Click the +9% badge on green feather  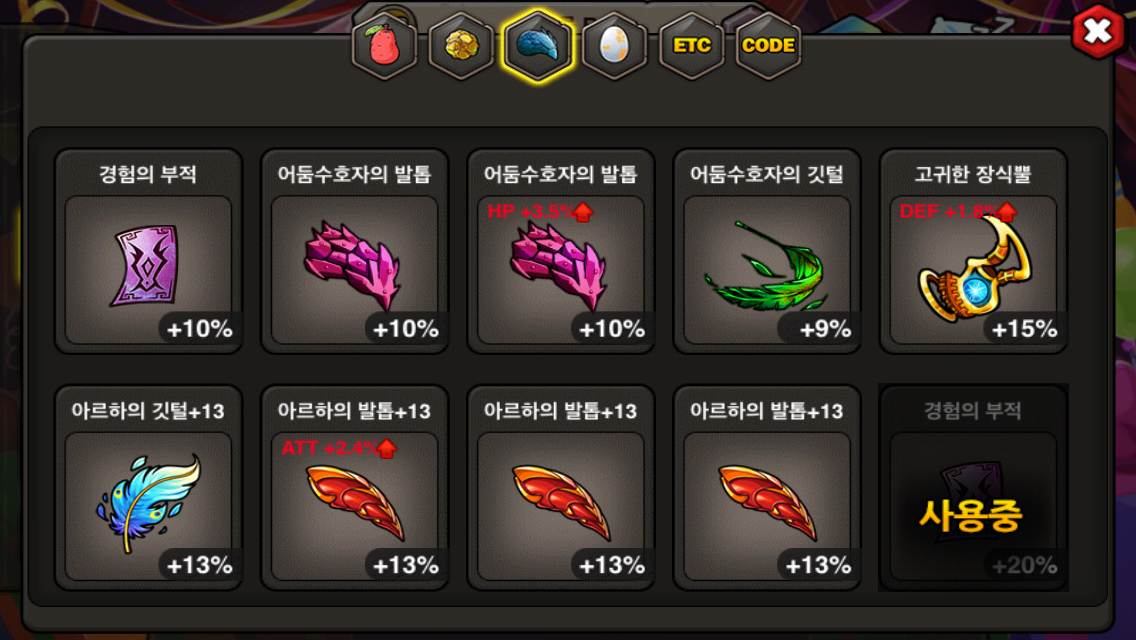(x=824, y=329)
